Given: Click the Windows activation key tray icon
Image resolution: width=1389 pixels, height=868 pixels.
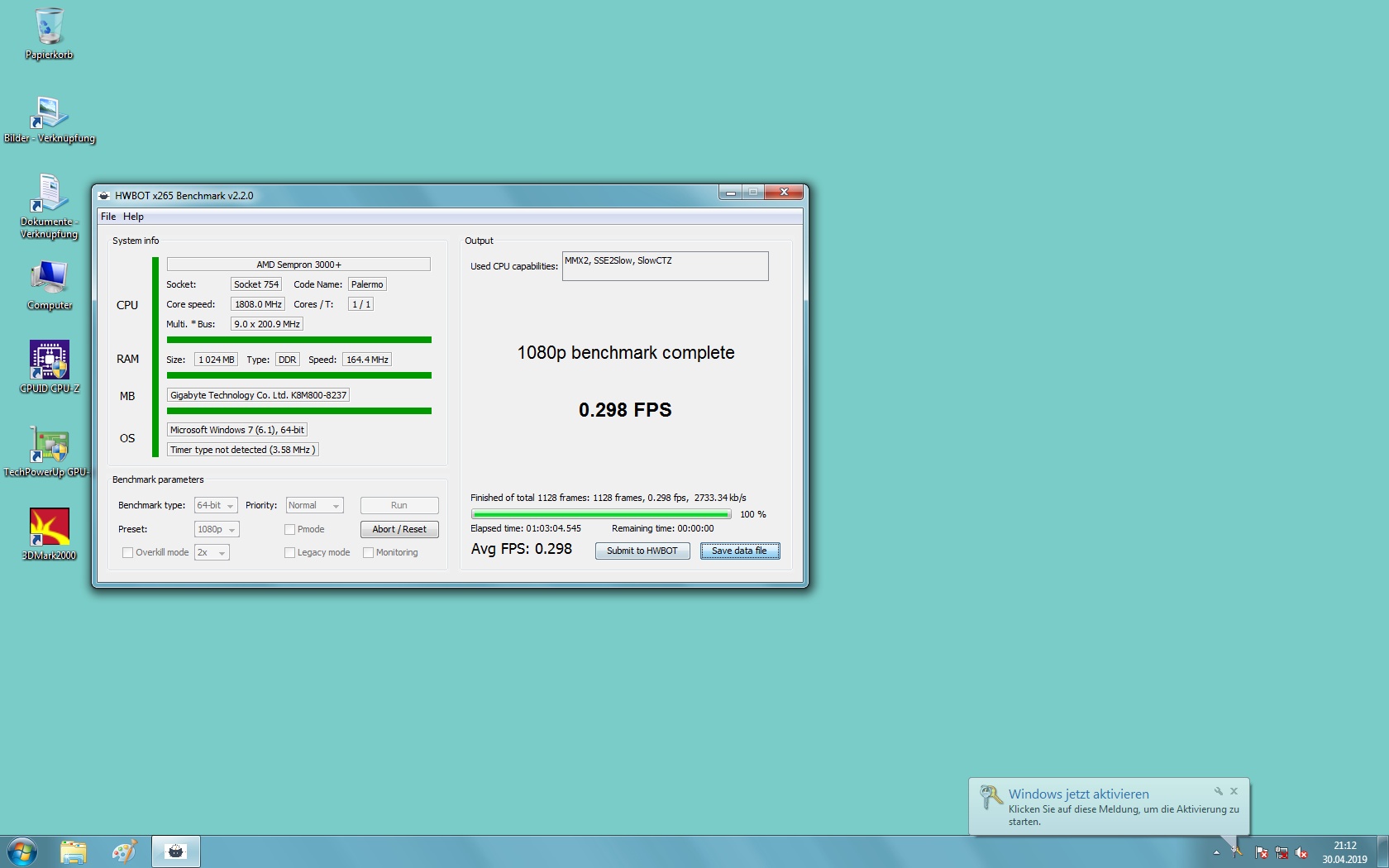Looking at the screenshot, I should point(1238,852).
